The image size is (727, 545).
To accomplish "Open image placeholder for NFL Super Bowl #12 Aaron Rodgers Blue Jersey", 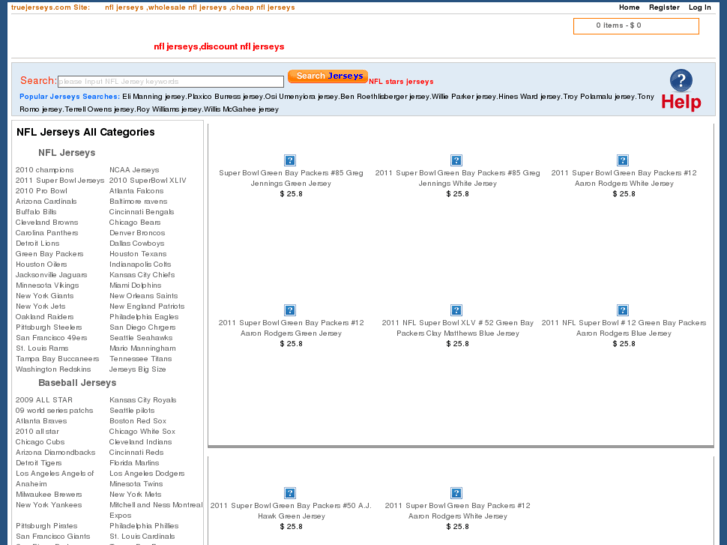I will click(x=623, y=310).
